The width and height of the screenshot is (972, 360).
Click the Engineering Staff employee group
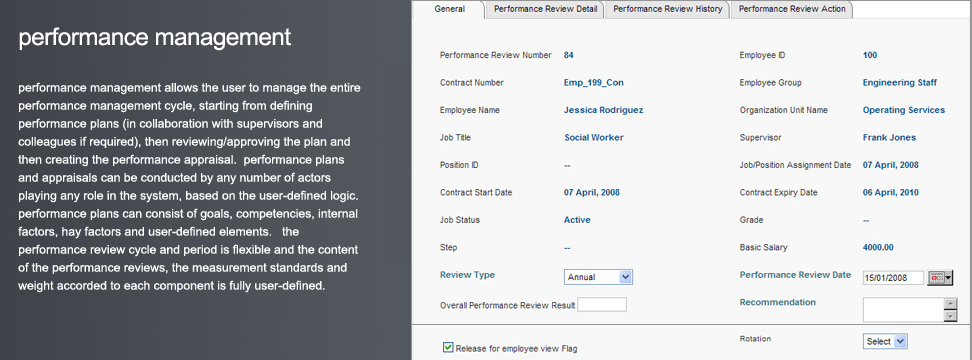tap(899, 82)
